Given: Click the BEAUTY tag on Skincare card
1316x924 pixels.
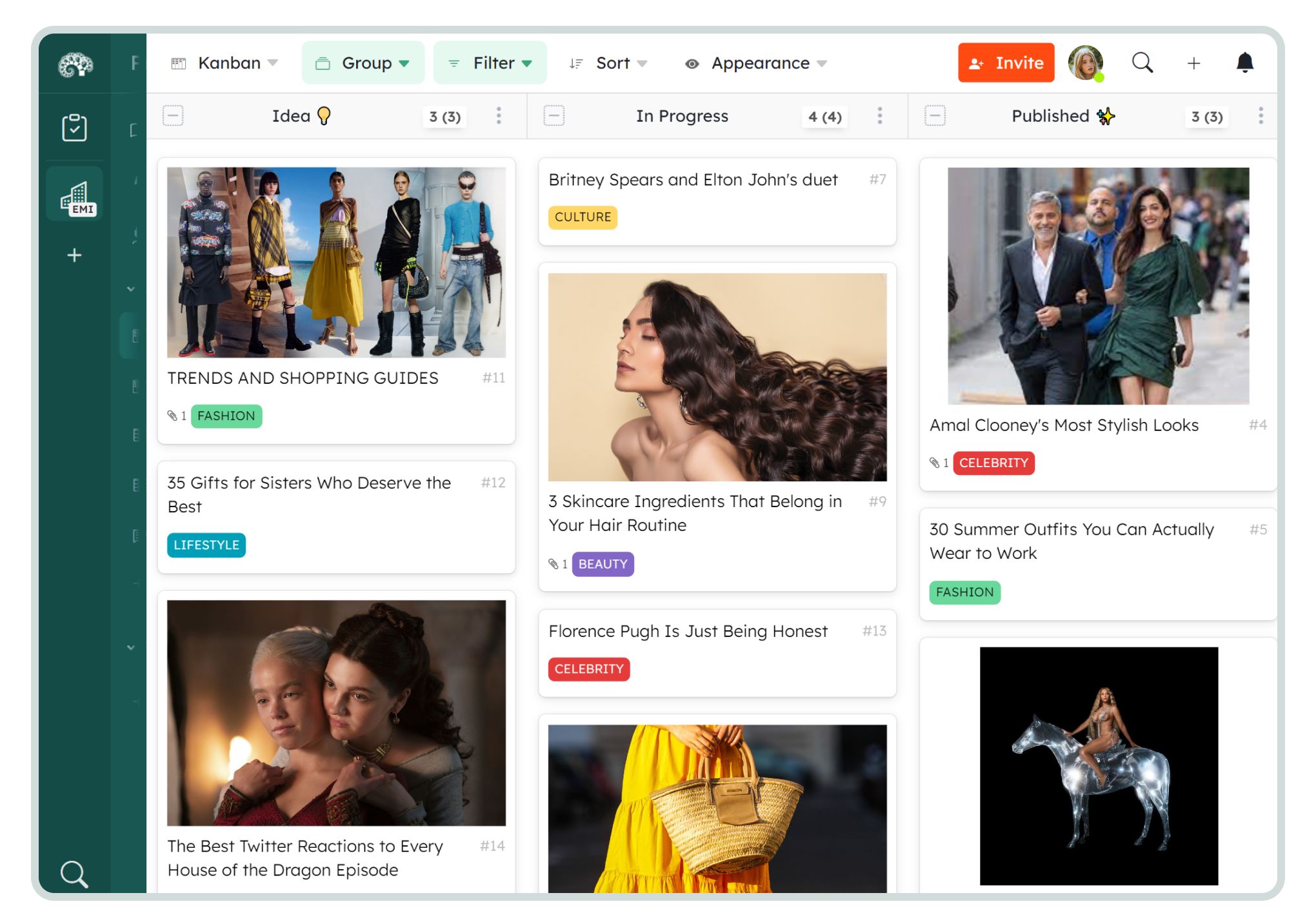Looking at the screenshot, I should point(603,564).
